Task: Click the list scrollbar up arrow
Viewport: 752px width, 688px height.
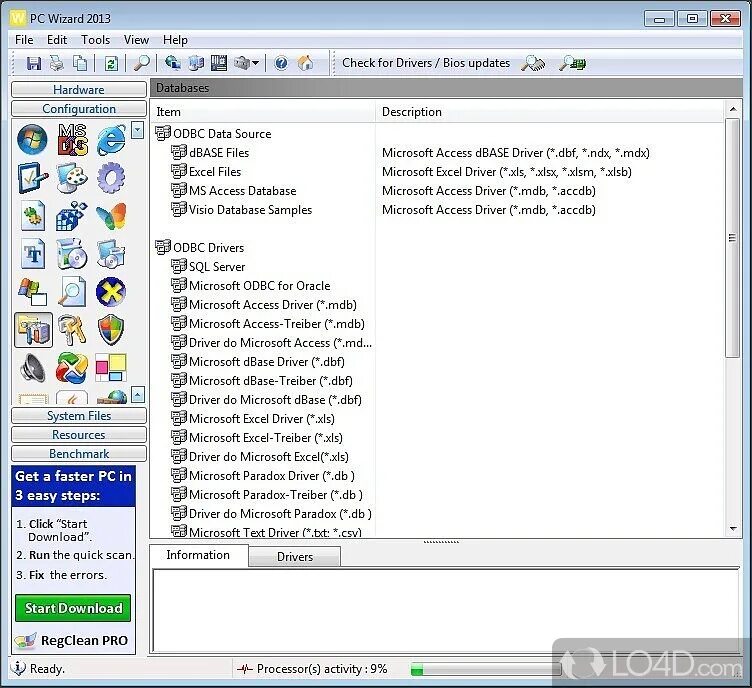Action: (x=733, y=109)
